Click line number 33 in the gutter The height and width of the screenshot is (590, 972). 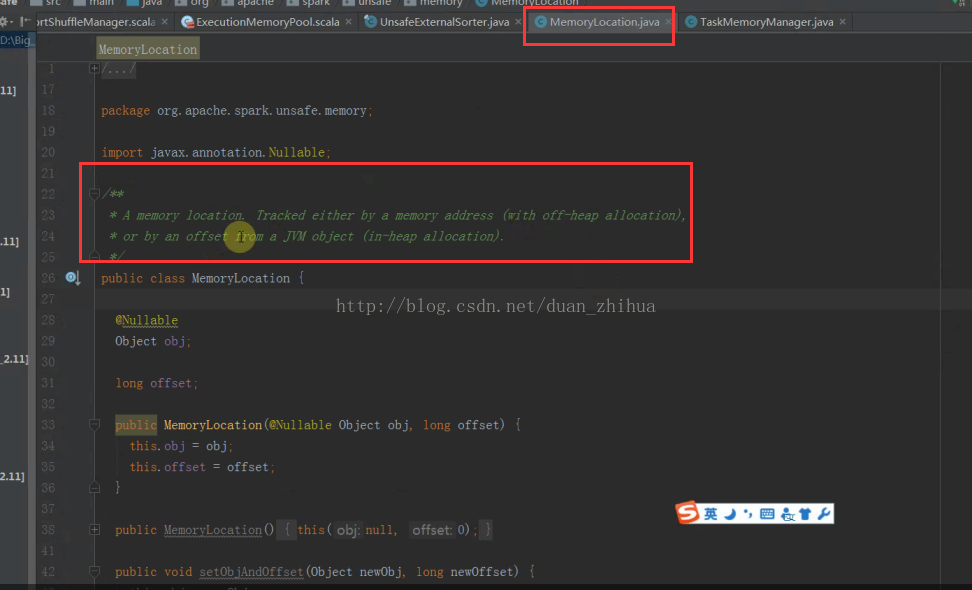pyautogui.click(x=48, y=425)
